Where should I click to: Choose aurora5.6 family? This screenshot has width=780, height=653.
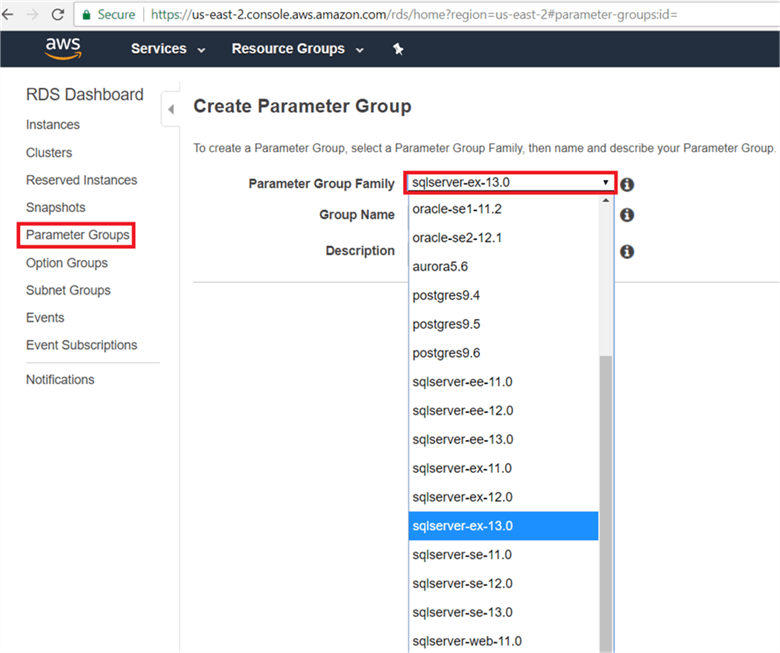tap(503, 267)
